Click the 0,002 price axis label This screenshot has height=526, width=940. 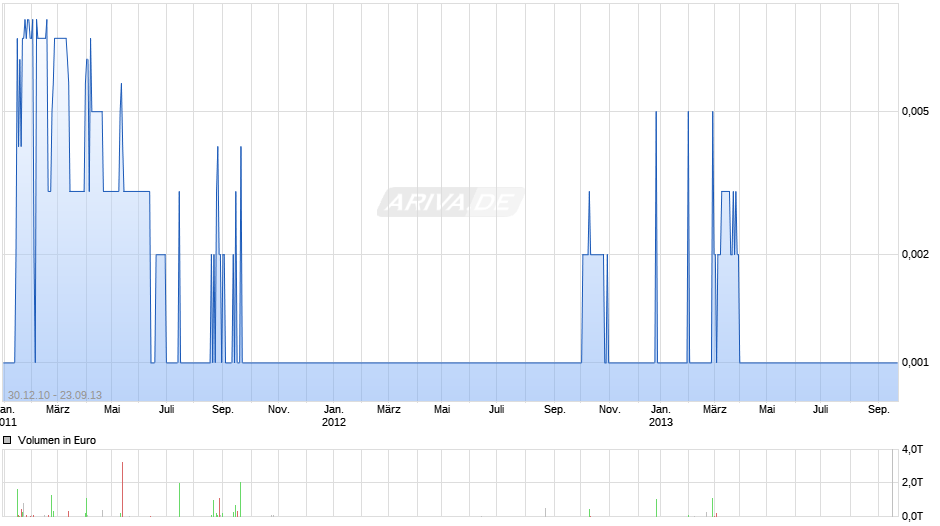(915, 254)
